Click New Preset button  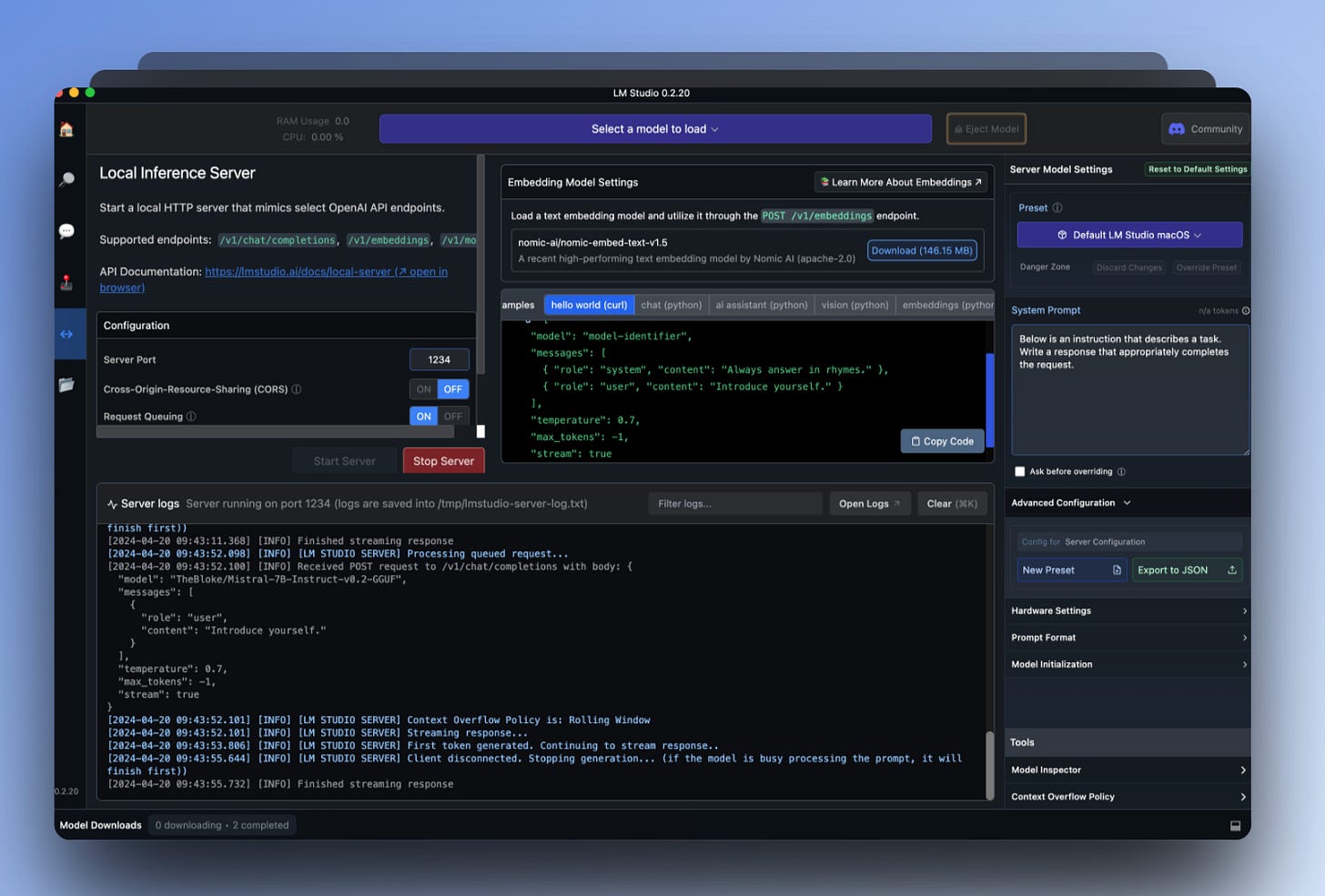[1071, 570]
